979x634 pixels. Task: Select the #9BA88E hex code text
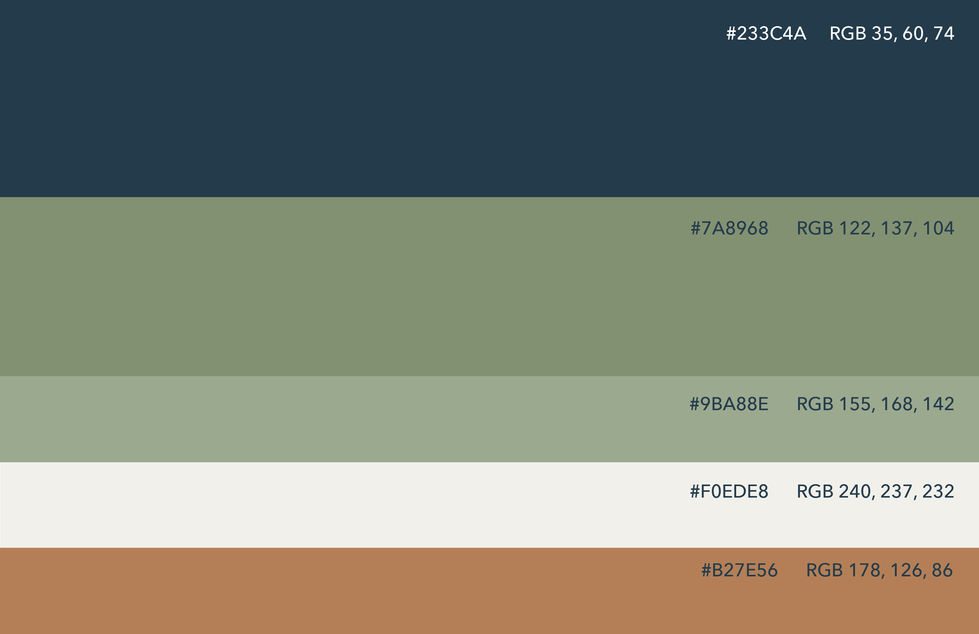[729, 404]
